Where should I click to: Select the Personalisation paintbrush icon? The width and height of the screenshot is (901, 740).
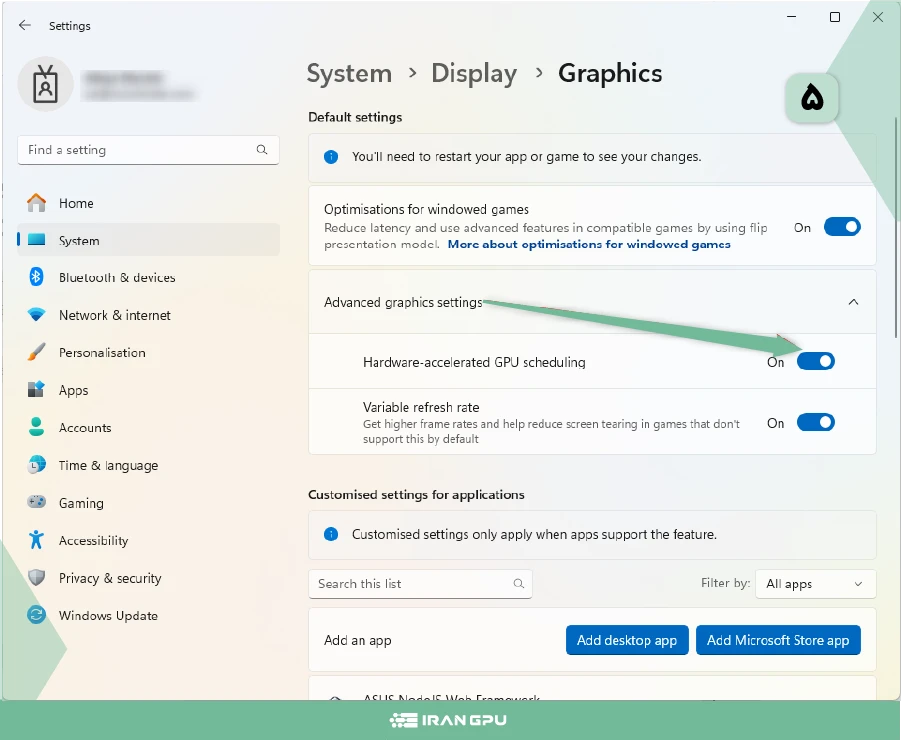click(x=37, y=353)
